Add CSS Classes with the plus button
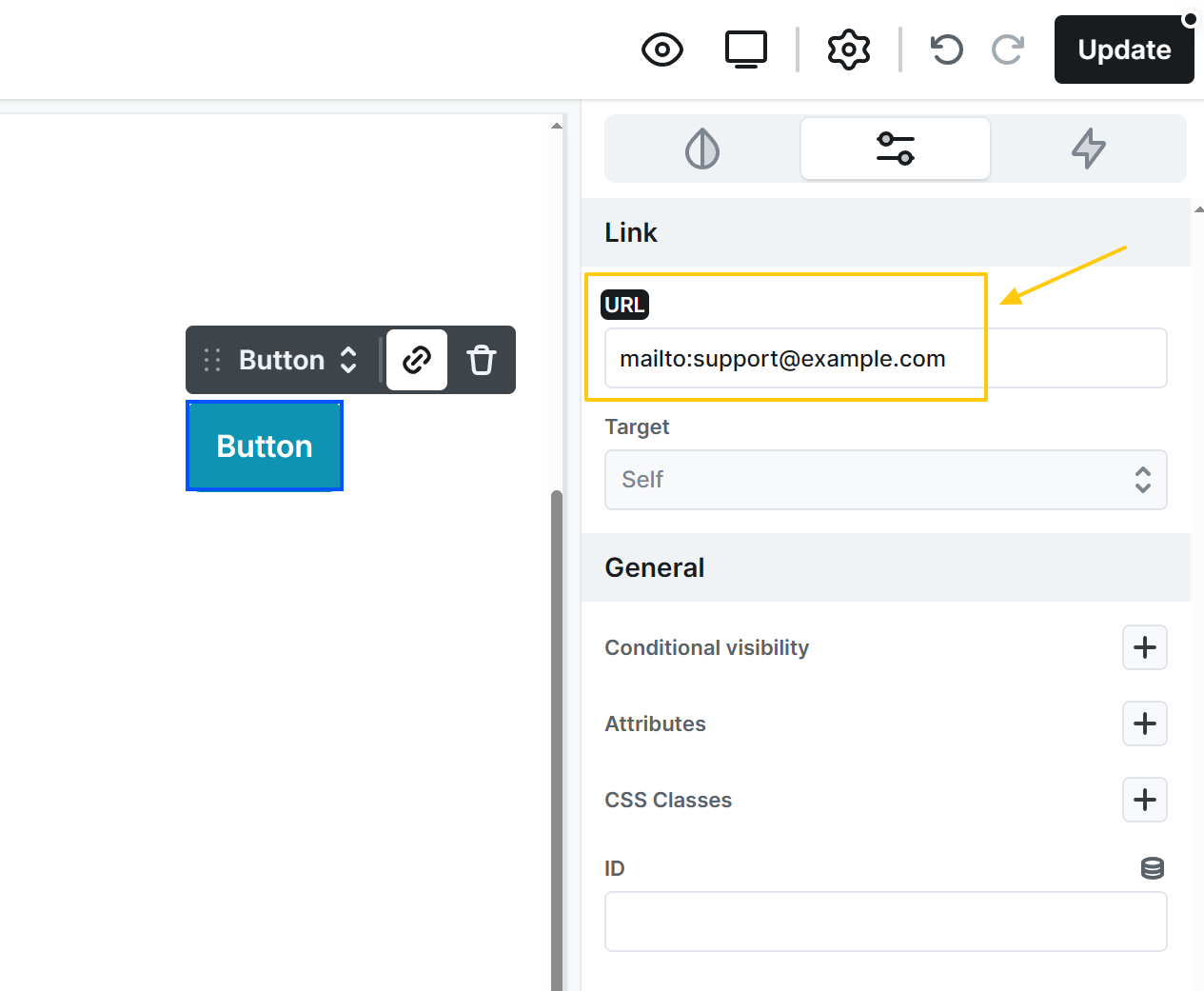1204x991 pixels. click(1144, 800)
